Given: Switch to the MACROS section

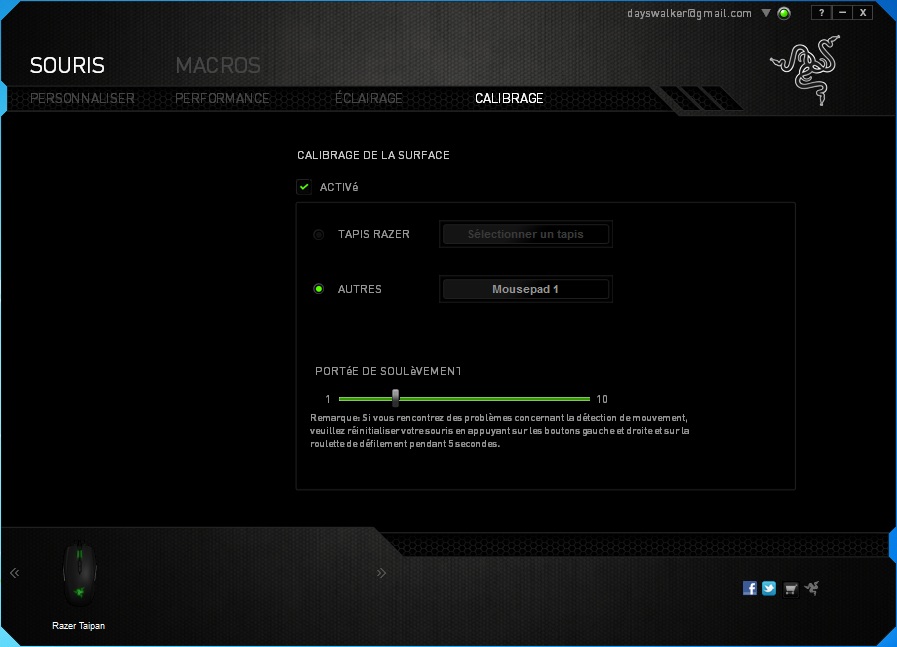Looking at the screenshot, I should click(218, 65).
